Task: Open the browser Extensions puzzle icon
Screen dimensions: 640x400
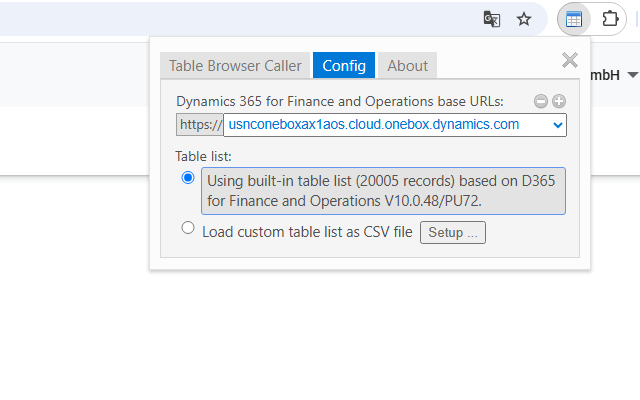Action: point(610,19)
